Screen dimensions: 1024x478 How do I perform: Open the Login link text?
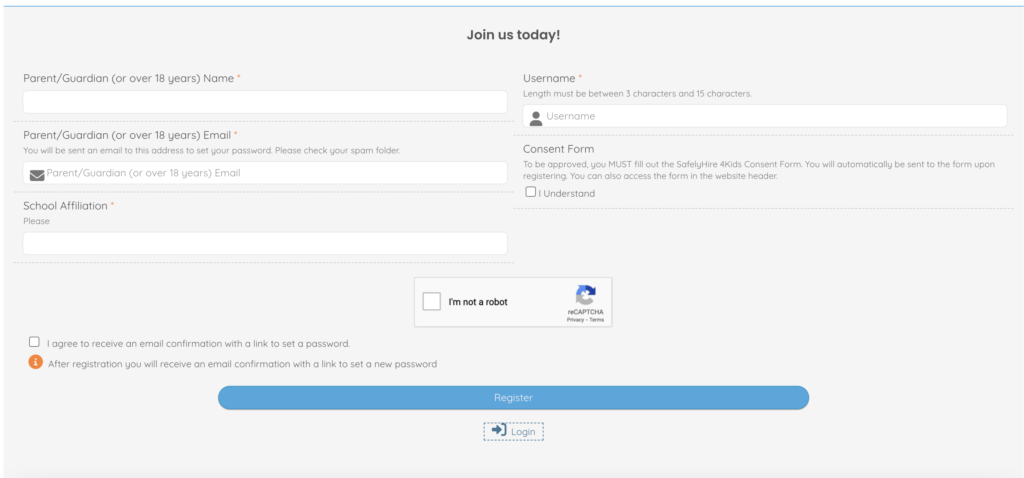click(x=524, y=432)
